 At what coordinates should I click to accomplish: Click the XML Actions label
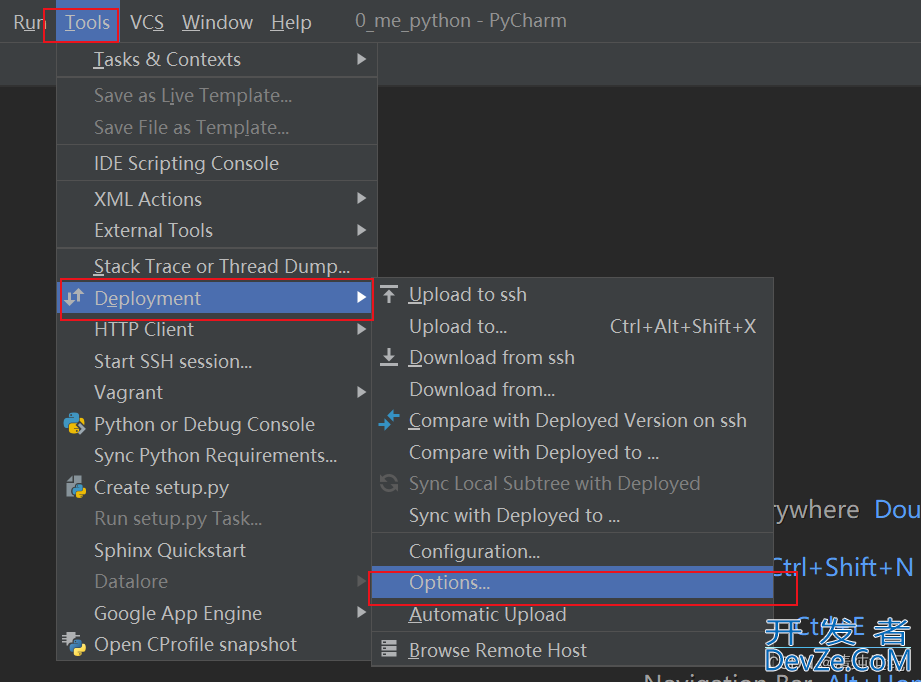pyautogui.click(x=148, y=199)
